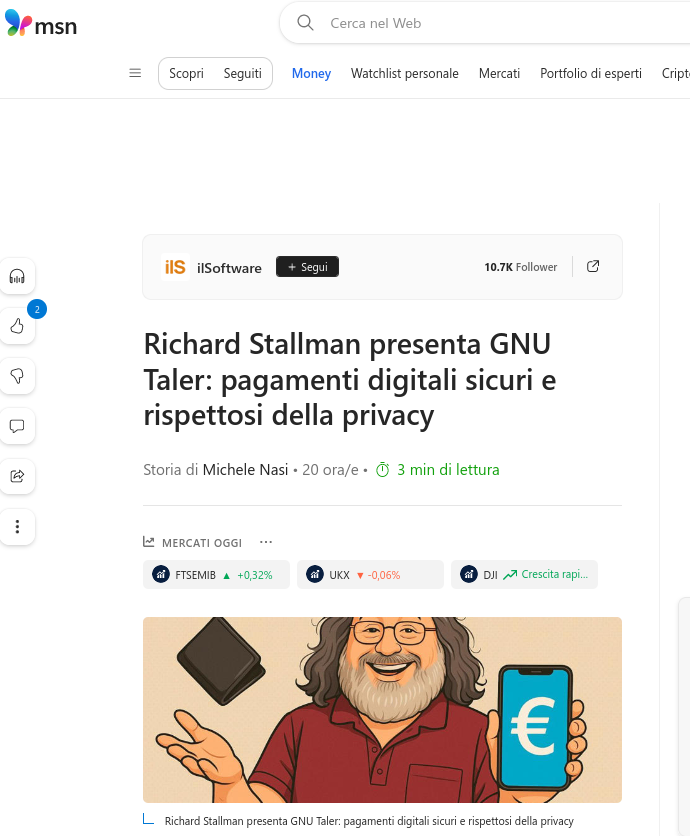This screenshot has height=836, width=690.
Task: Dislike the article with thumbs down
Action: tap(17, 376)
